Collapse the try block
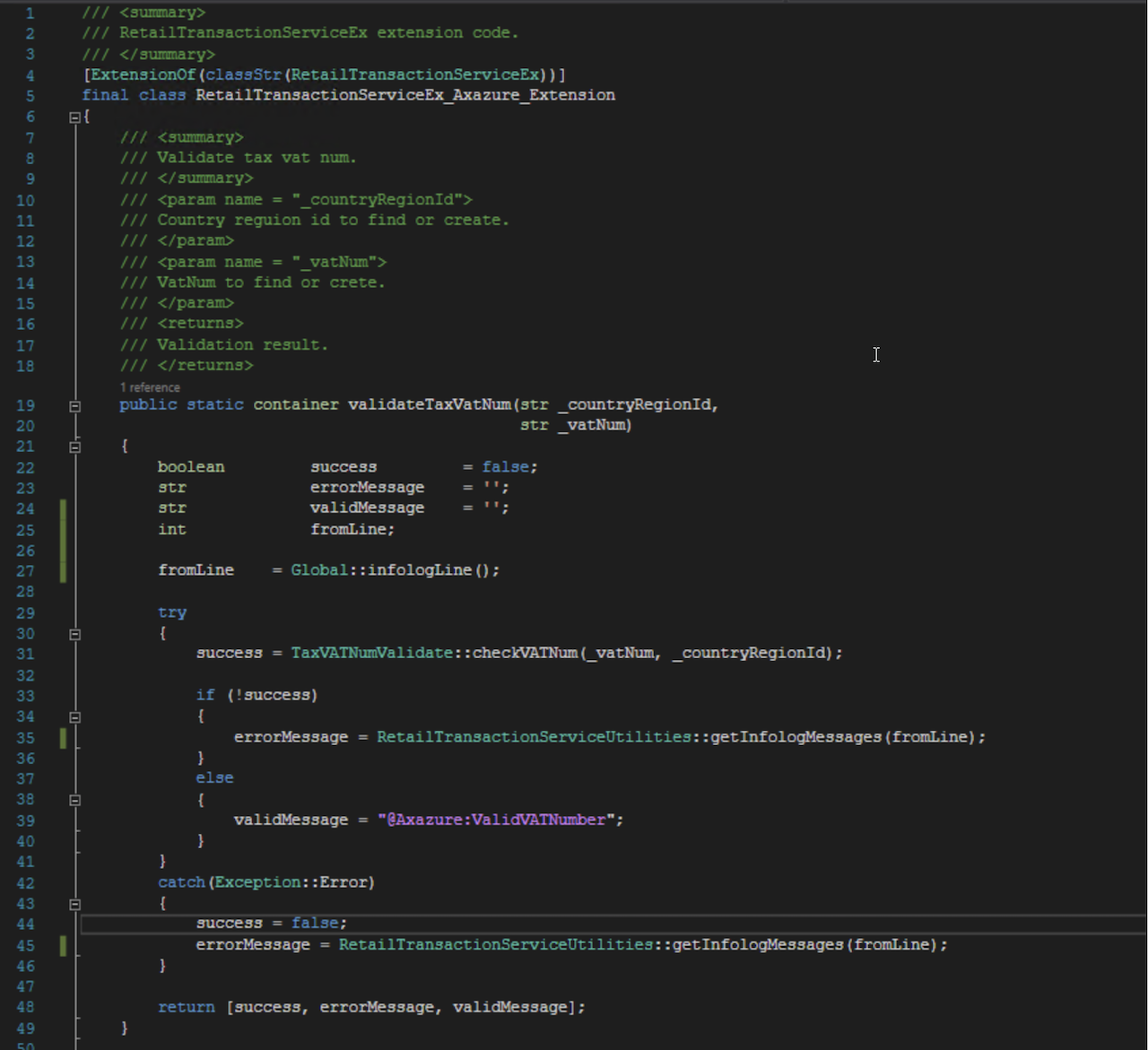 tap(75, 634)
